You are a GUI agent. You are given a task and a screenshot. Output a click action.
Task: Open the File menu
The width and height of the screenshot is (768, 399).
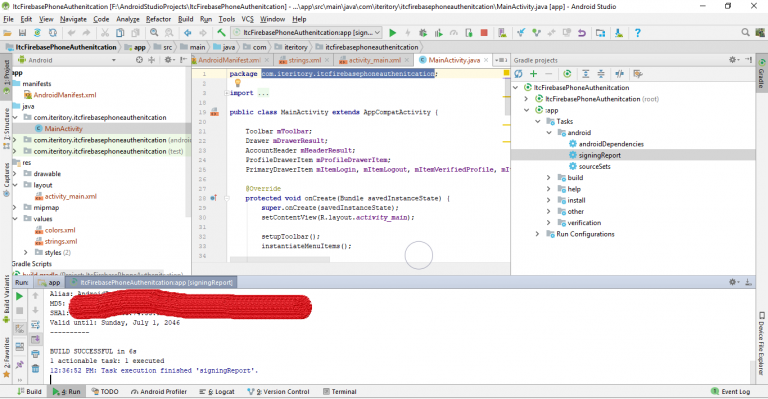coord(8,19)
